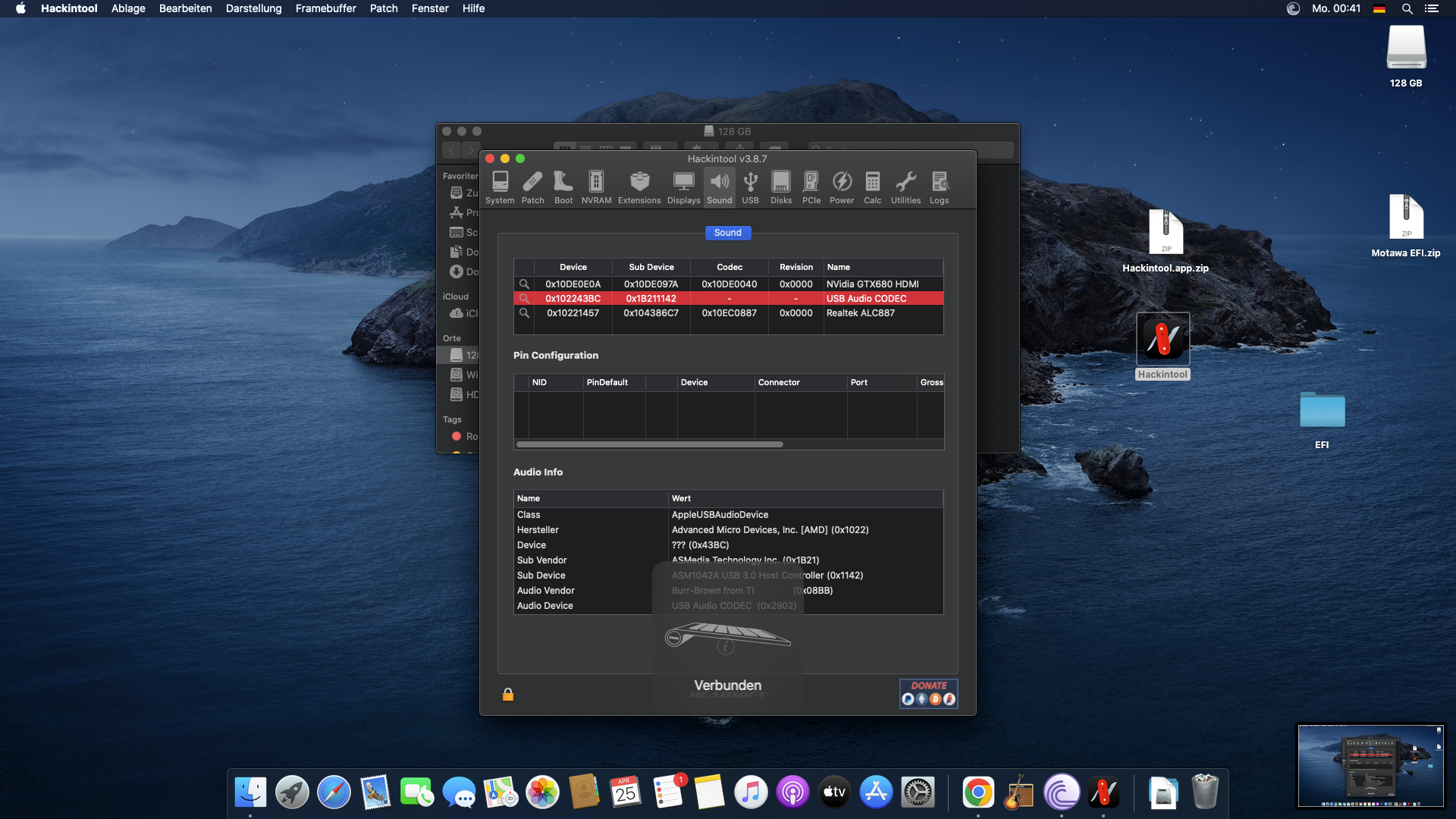Click the Donate button
Image resolution: width=1456 pixels, height=819 pixels.
pyautogui.click(x=928, y=693)
